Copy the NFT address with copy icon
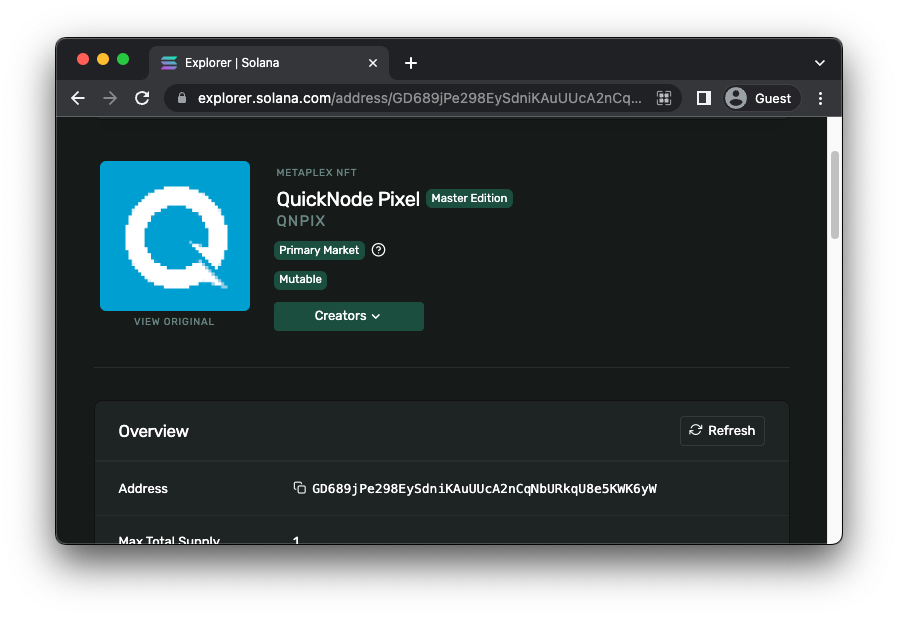Viewport: 898px width, 618px height. [x=299, y=488]
